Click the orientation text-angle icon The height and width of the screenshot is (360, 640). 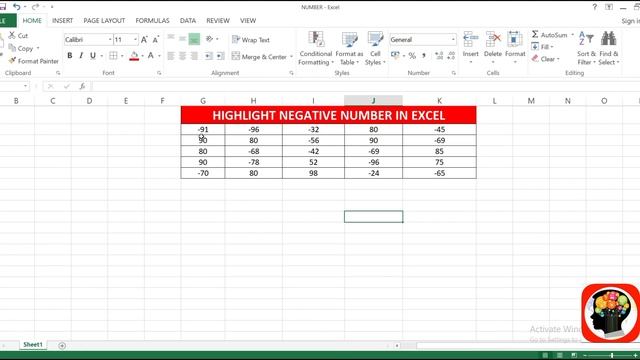[209, 39]
